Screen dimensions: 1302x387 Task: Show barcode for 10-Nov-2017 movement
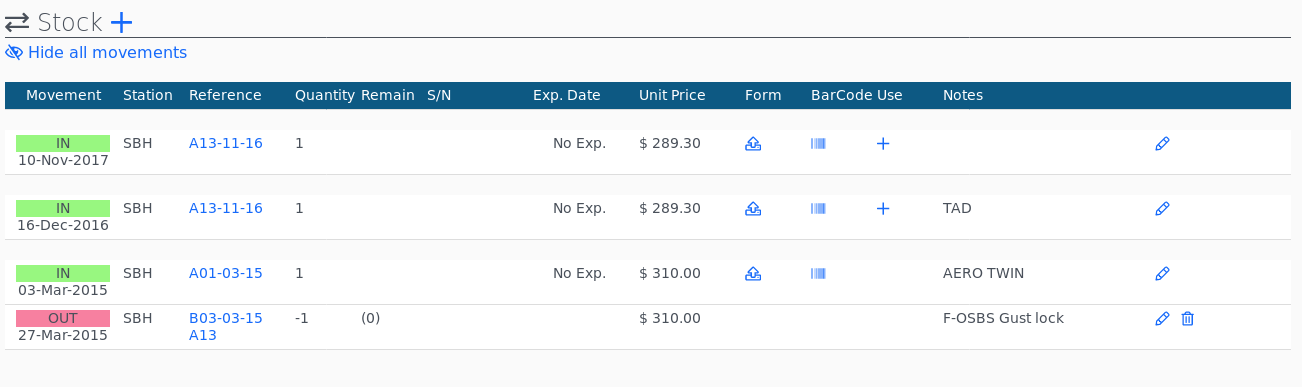(x=819, y=144)
